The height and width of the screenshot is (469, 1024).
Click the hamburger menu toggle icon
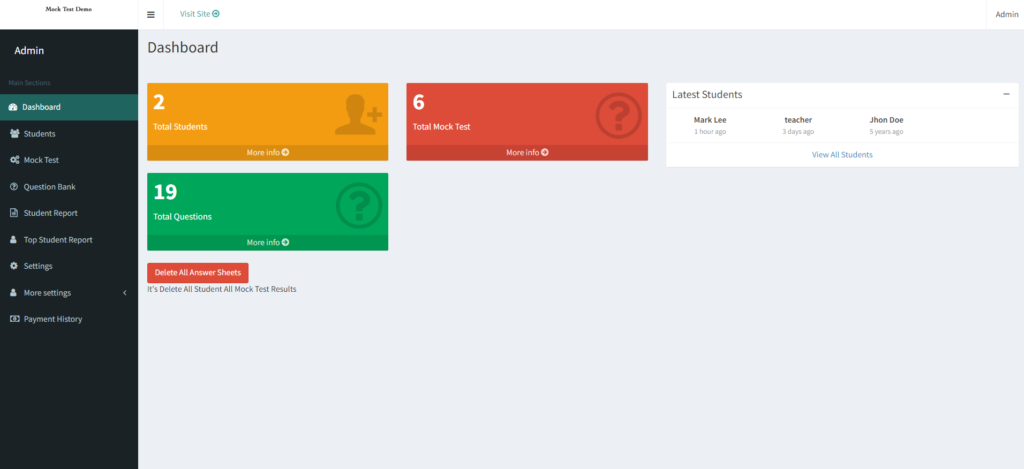tap(150, 15)
